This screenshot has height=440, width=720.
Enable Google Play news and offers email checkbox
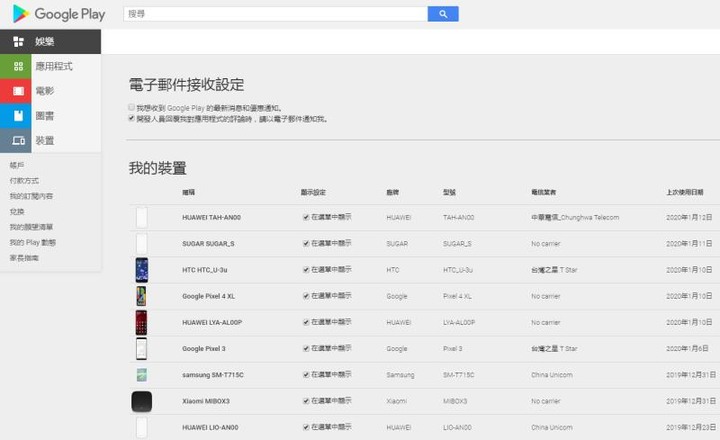point(131,107)
